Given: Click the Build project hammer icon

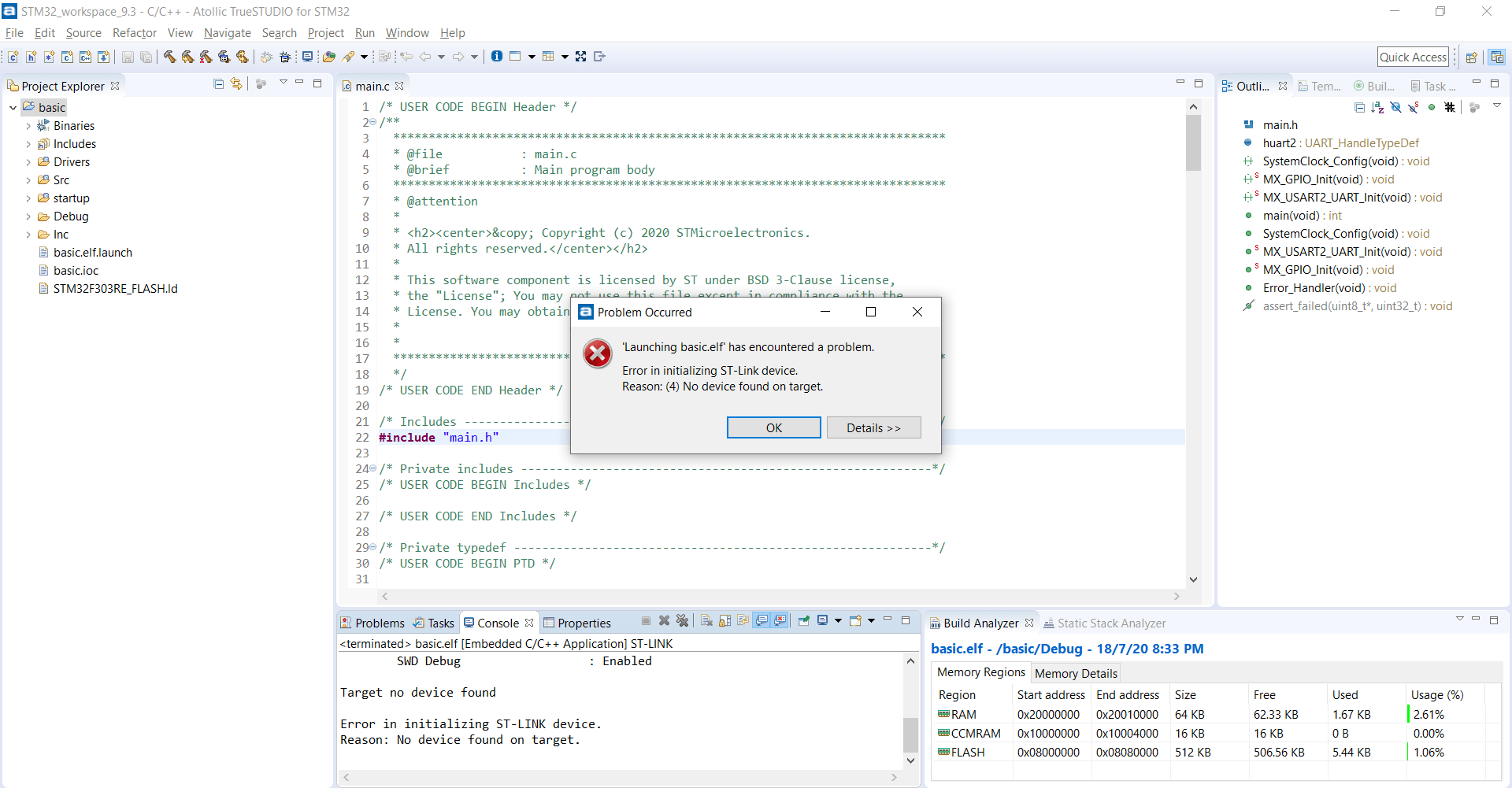Looking at the screenshot, I should pos(169,57).
